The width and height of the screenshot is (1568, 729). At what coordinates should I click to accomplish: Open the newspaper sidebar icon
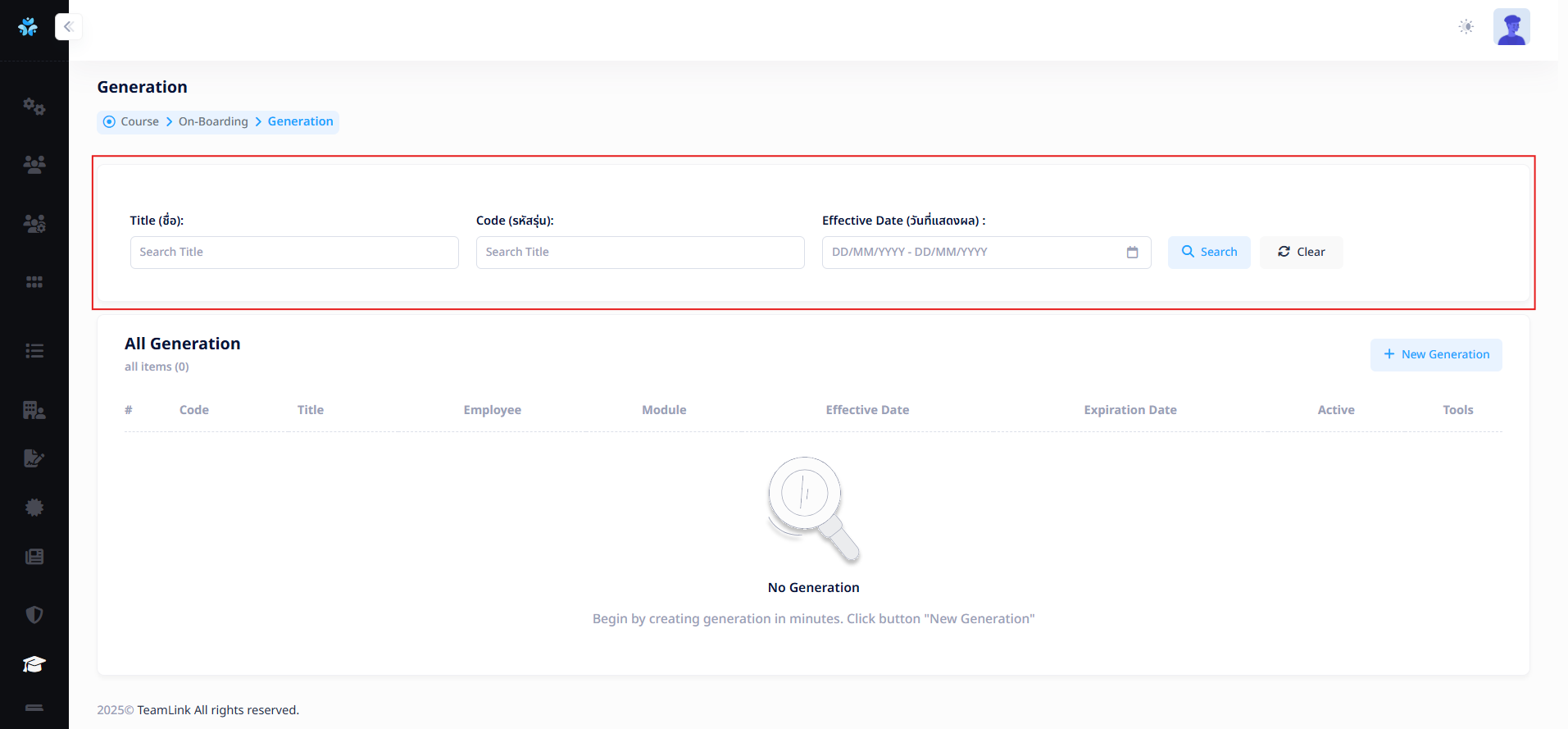pyautogui.click(x=34, y=557)
